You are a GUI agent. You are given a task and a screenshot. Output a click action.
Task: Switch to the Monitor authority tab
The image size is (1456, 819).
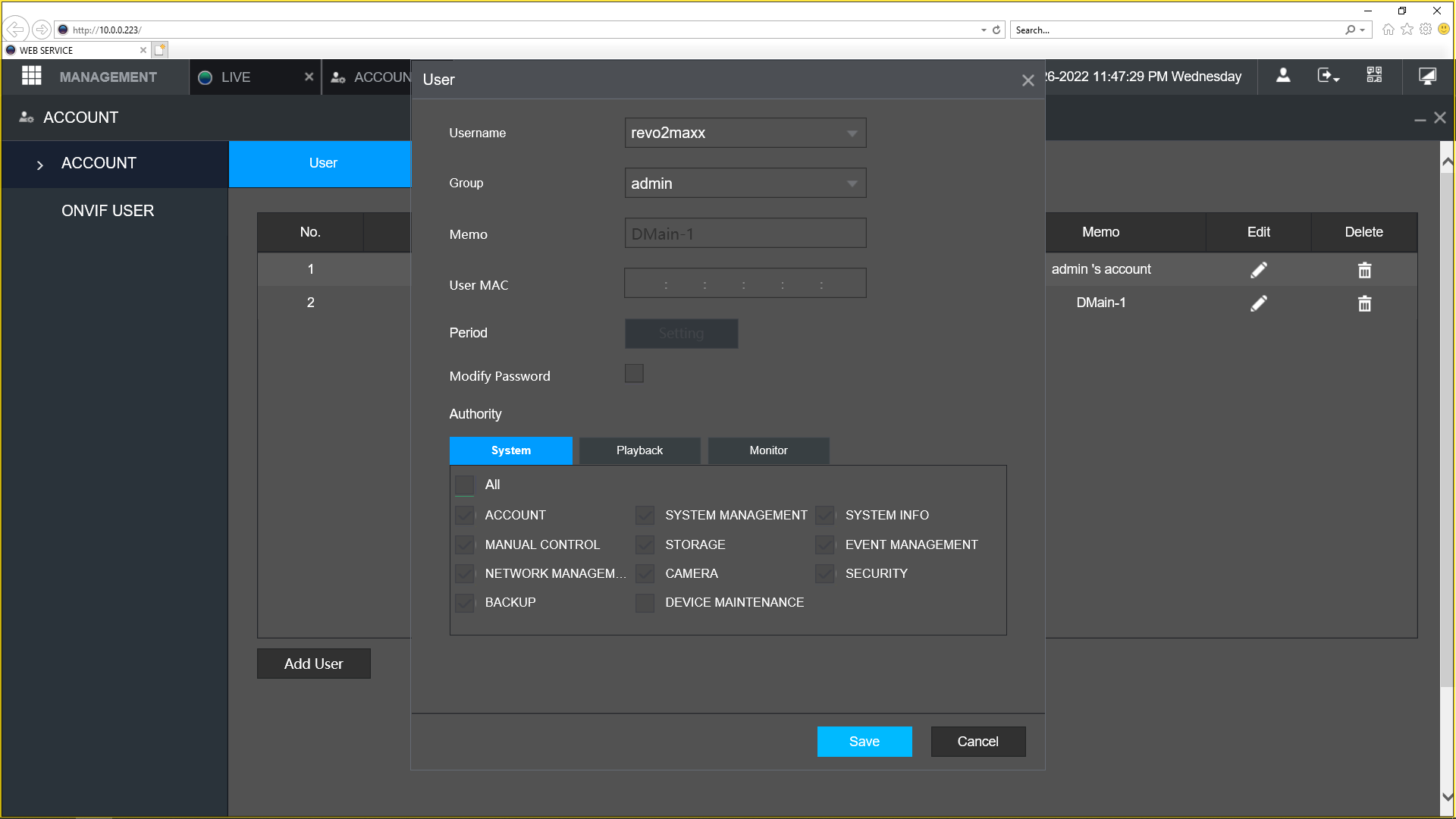(768, 450)
